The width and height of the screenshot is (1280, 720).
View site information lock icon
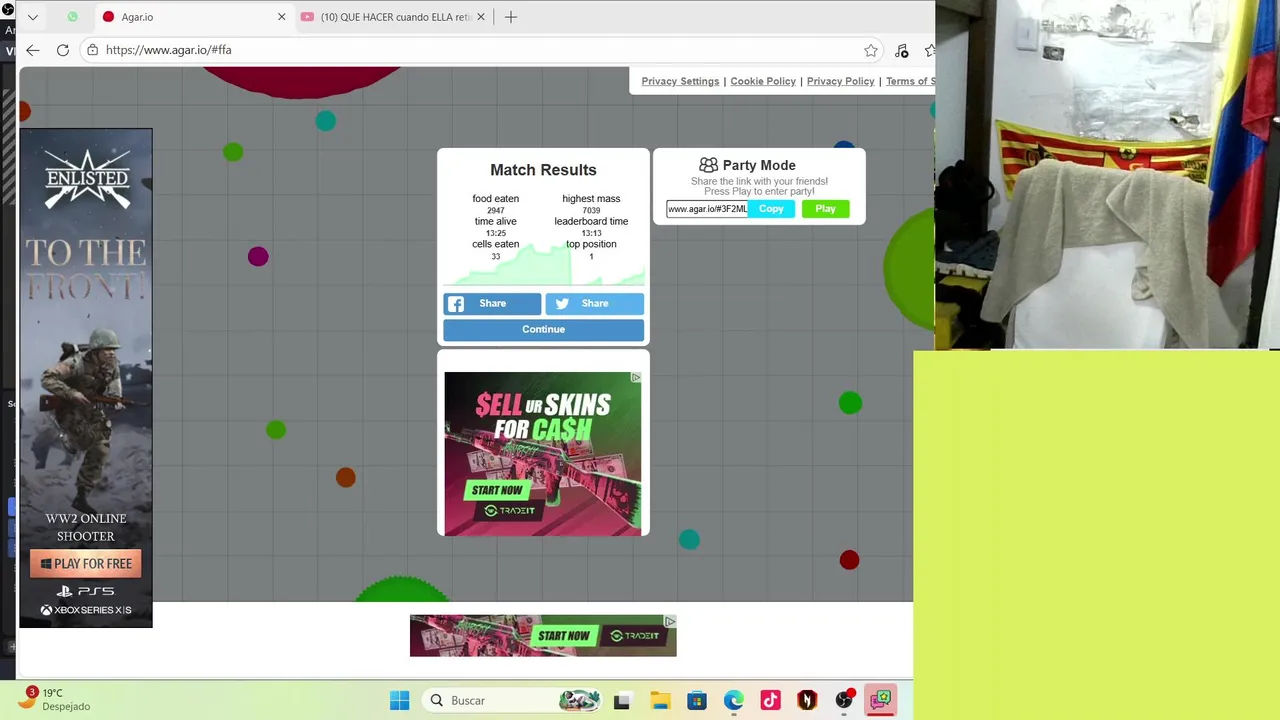click(x=93, y=50)
